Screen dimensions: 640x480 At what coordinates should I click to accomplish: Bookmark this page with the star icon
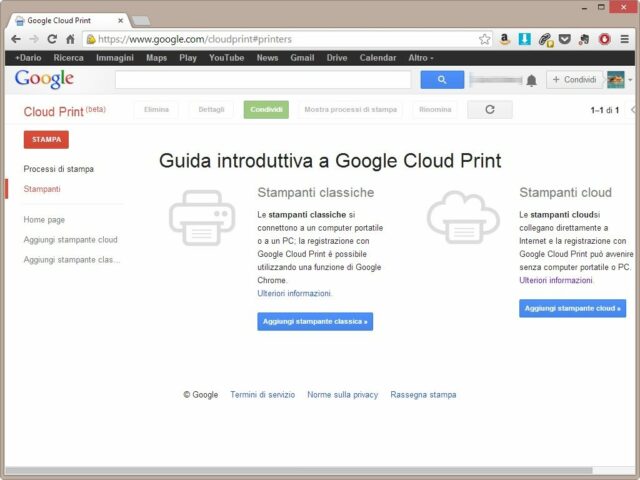click(x=485, y=39)
